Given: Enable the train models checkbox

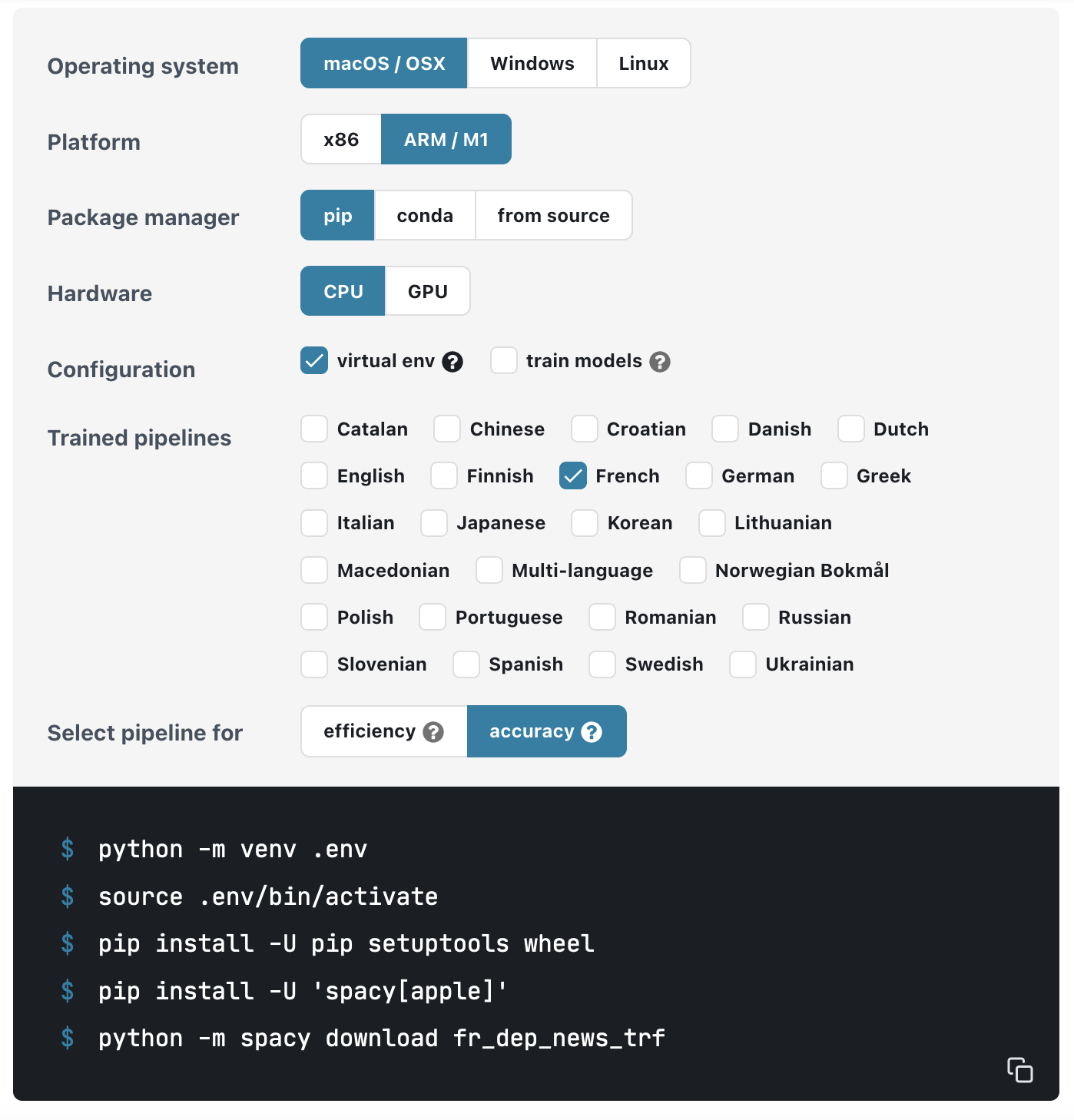Looking at the screenshot, I should click(x=504, y=360).
